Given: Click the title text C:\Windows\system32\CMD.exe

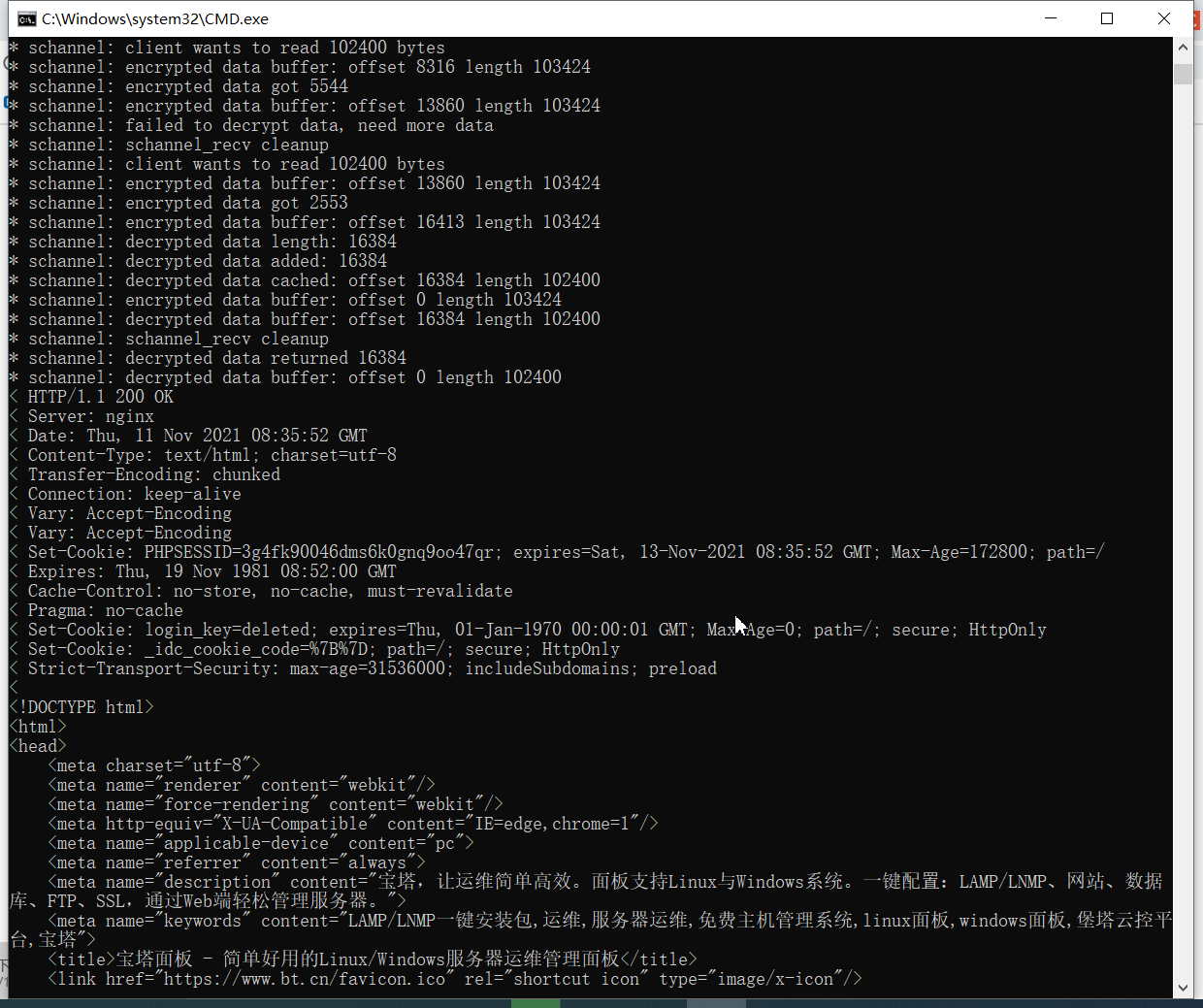Looking at the screenshot, I should (x=155, y=18).
